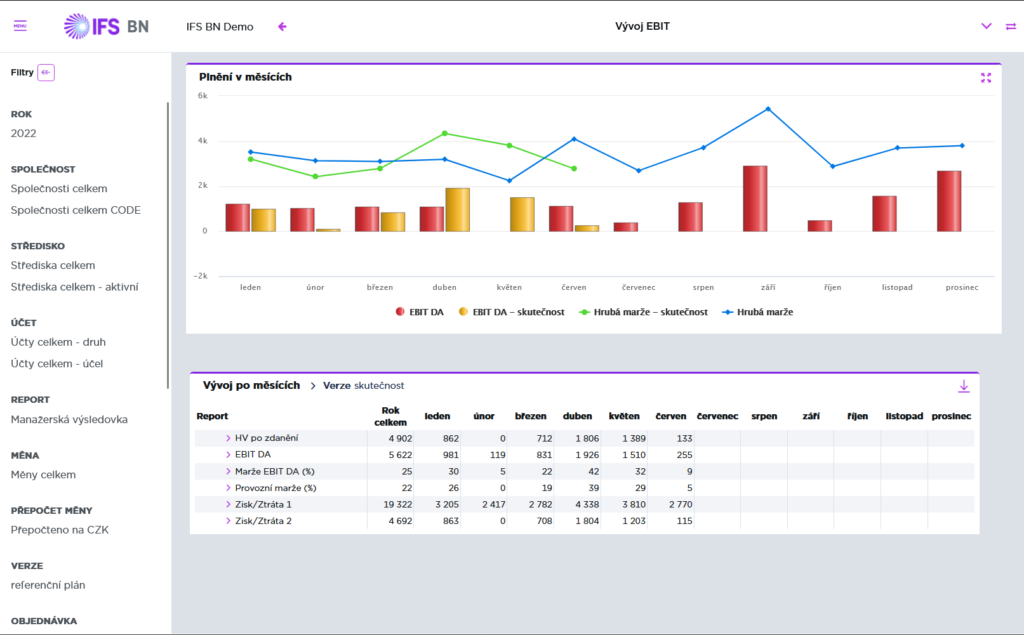1024x635 pixels.
Task: Toggle EBIT DA – skutečnost legend series
Action: pyautogui.click(x=511, y=312)
